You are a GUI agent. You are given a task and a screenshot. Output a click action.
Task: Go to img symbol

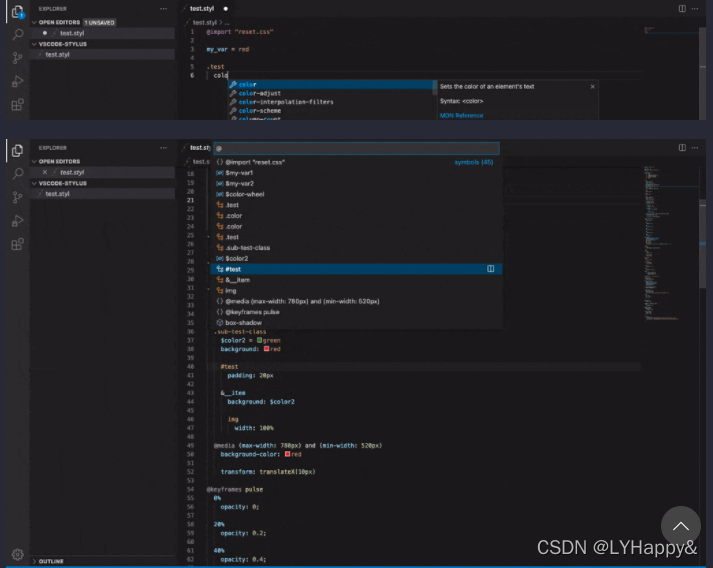tap(356, 291)
